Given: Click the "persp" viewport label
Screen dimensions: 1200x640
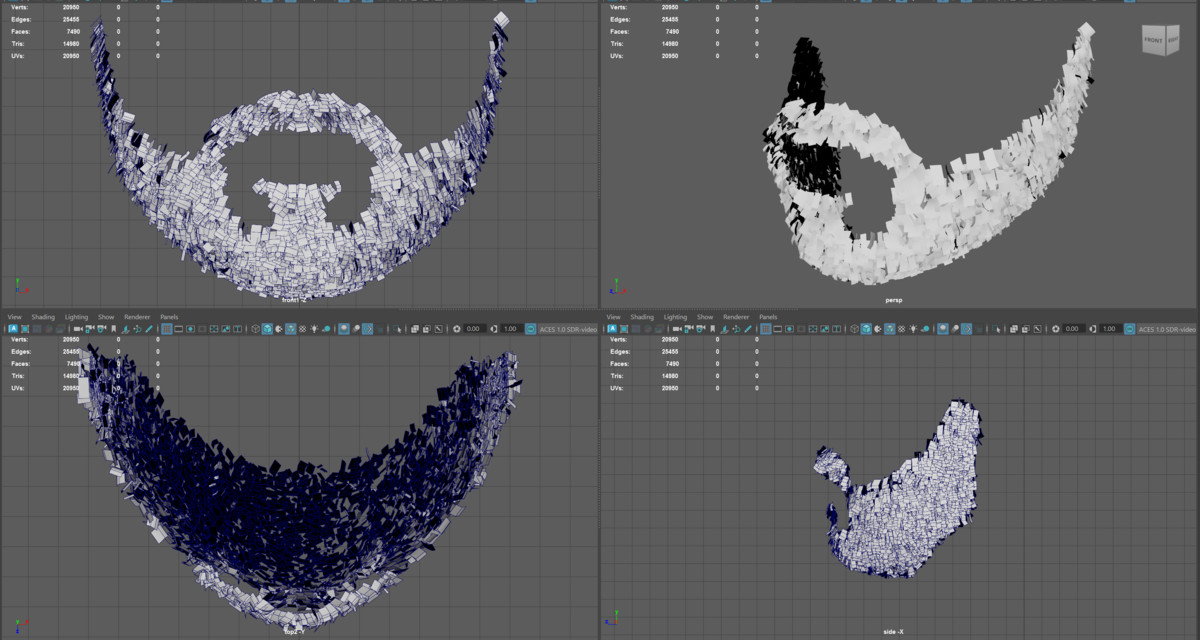Looking at the screenshot, I should [893, 299].
